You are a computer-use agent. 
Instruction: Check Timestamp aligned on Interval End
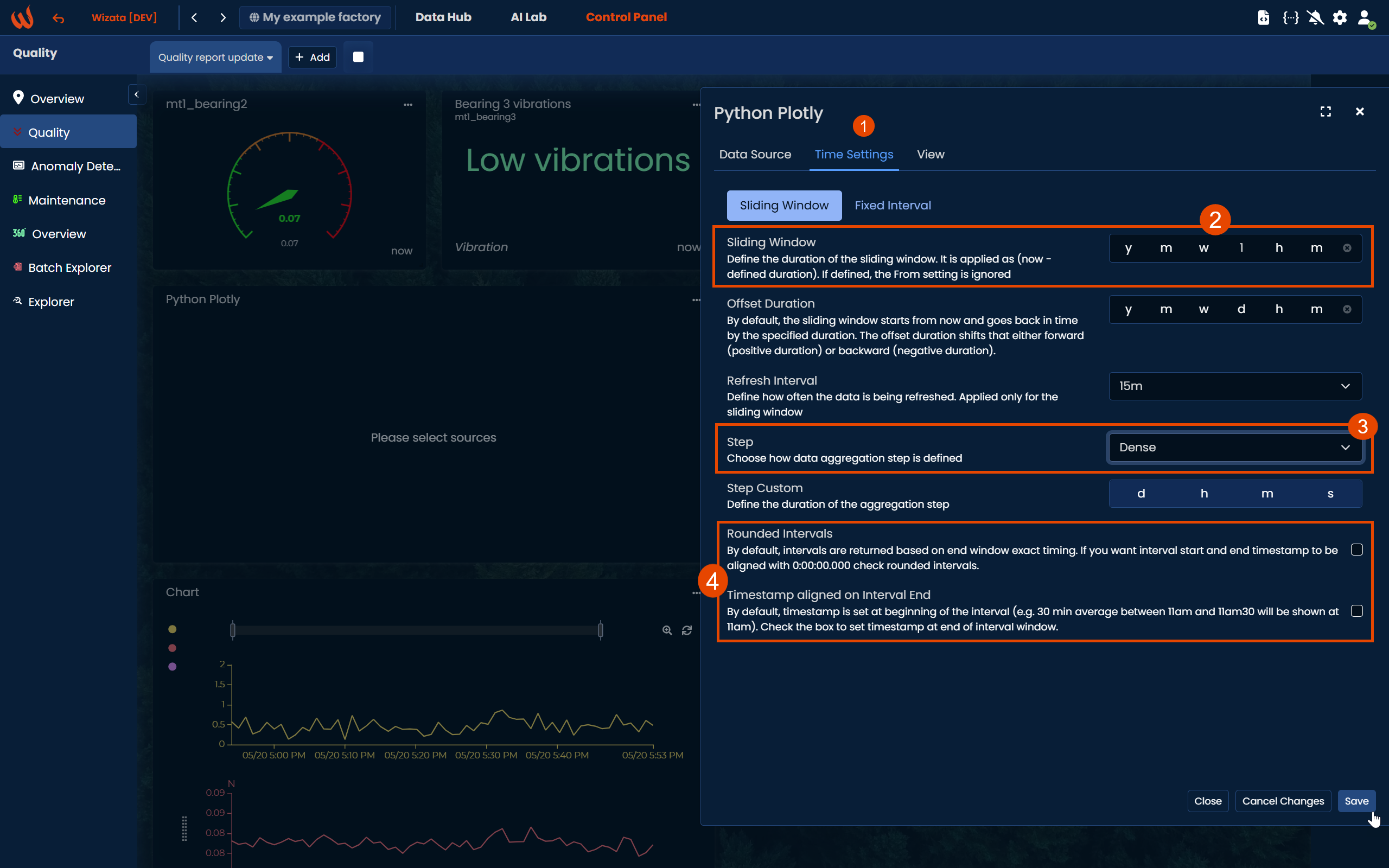1356,611
